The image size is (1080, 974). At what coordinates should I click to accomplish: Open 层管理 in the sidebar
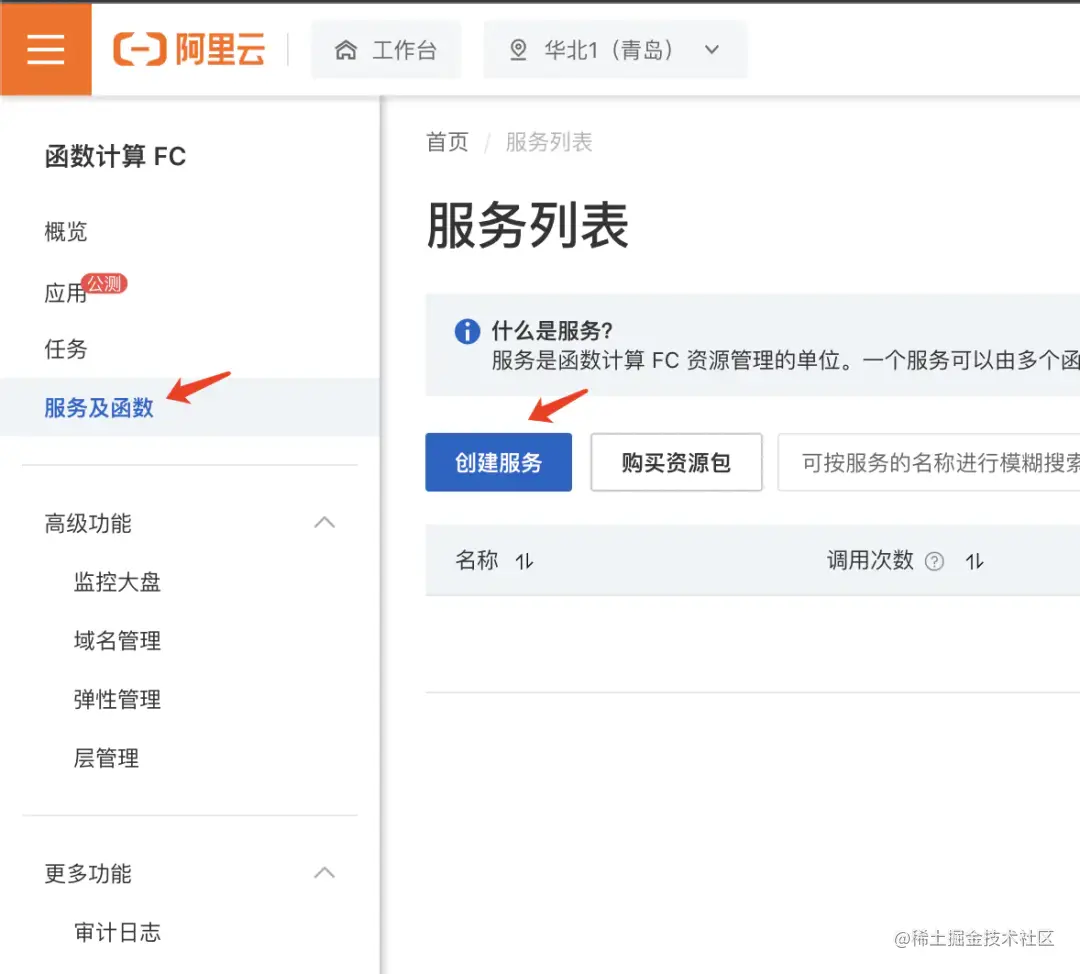(x=106, y=758)
